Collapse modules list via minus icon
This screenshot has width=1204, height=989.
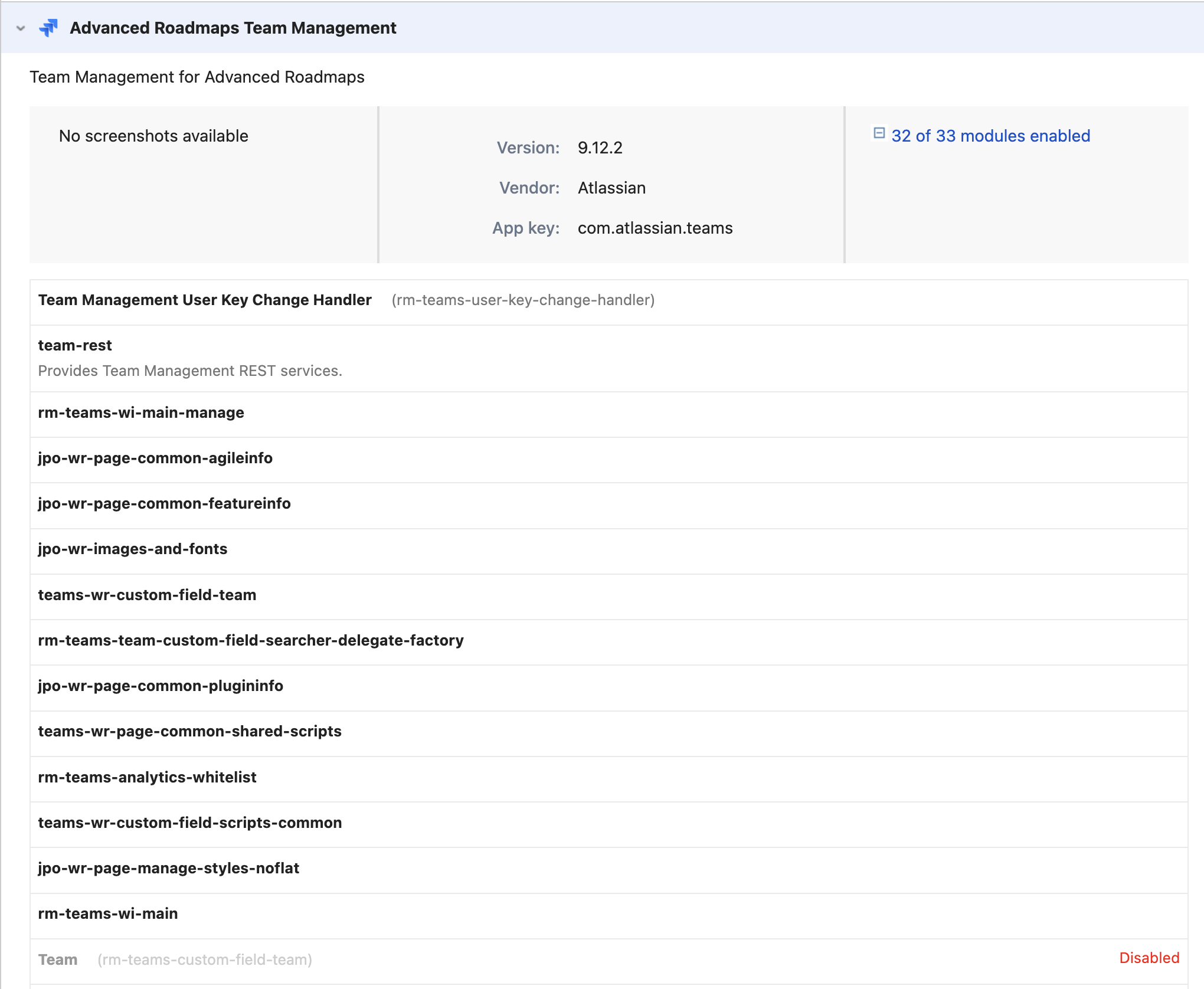879,133
